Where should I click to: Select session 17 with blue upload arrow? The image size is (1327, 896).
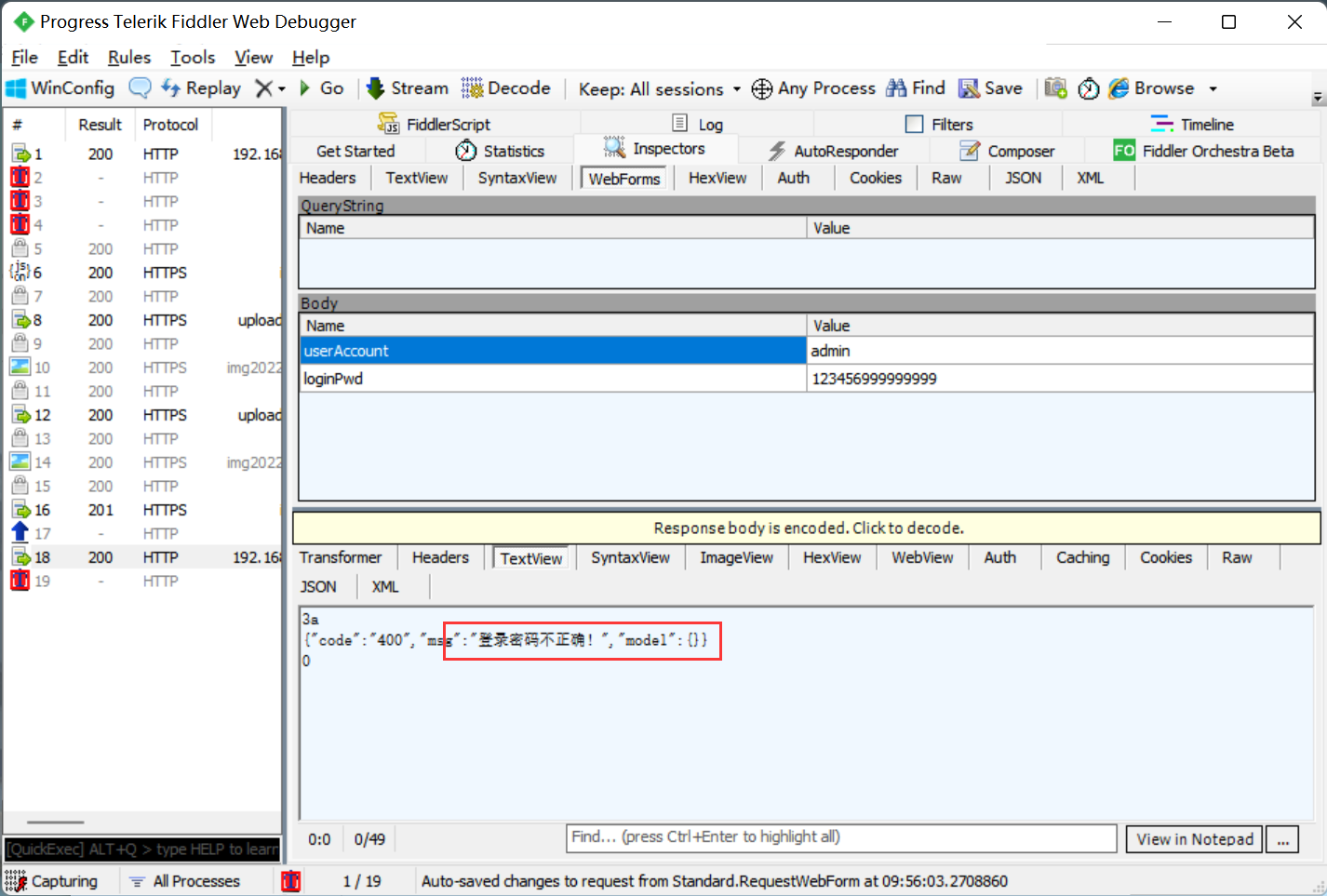pyautogui.click(x=142, y=533)
